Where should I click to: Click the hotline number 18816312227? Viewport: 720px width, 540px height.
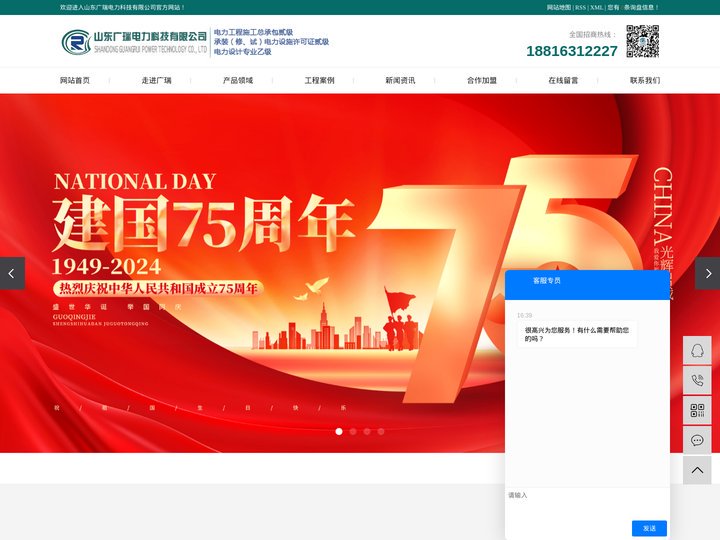click(x=572, y=51)
